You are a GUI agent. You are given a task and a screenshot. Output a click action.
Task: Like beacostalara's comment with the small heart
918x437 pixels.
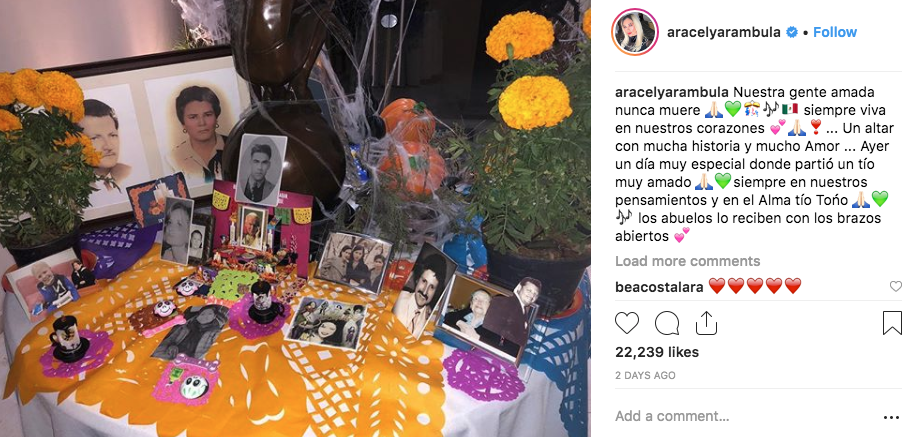point(896,286)
